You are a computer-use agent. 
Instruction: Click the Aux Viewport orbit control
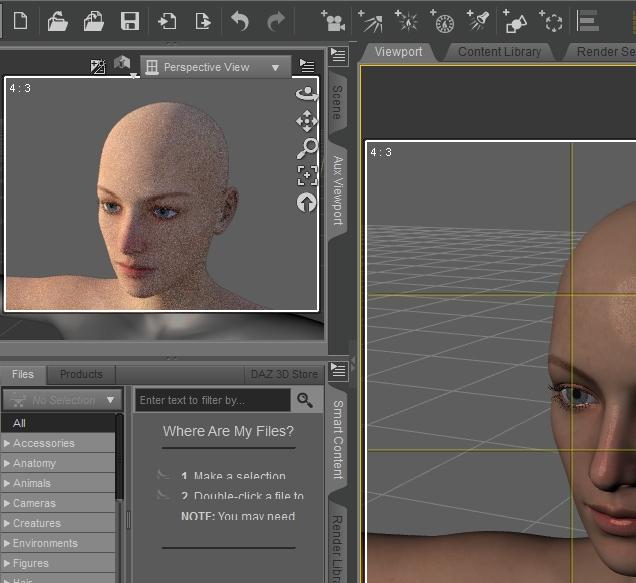[x=307, y=94]
